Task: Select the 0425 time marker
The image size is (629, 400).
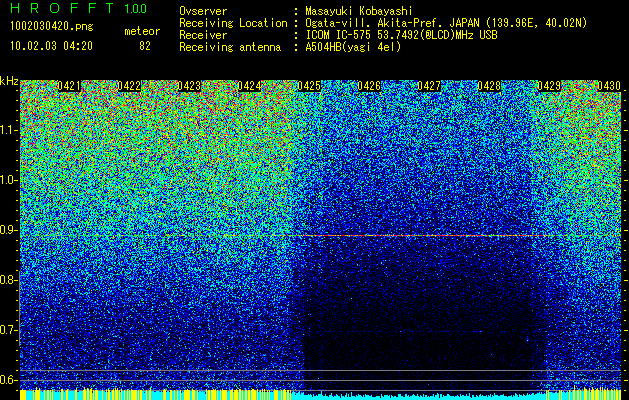Action: (309, 86)
